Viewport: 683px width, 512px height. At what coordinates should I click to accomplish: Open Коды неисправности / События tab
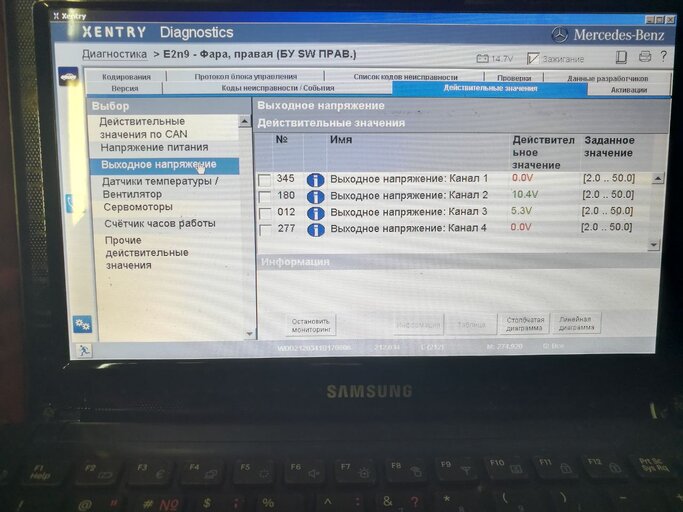point(277,88)
